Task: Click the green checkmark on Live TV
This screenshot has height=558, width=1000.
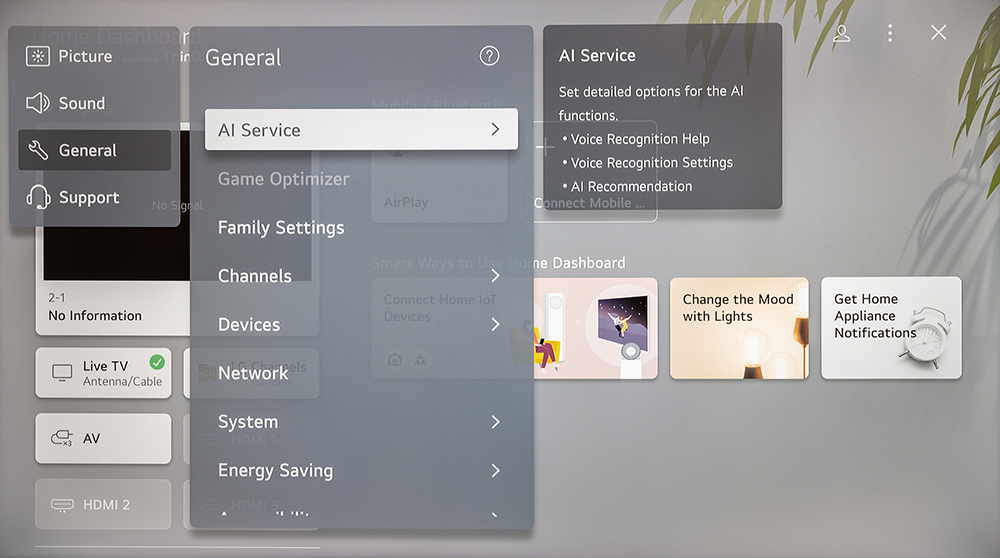Action: [x=157, y=362]
